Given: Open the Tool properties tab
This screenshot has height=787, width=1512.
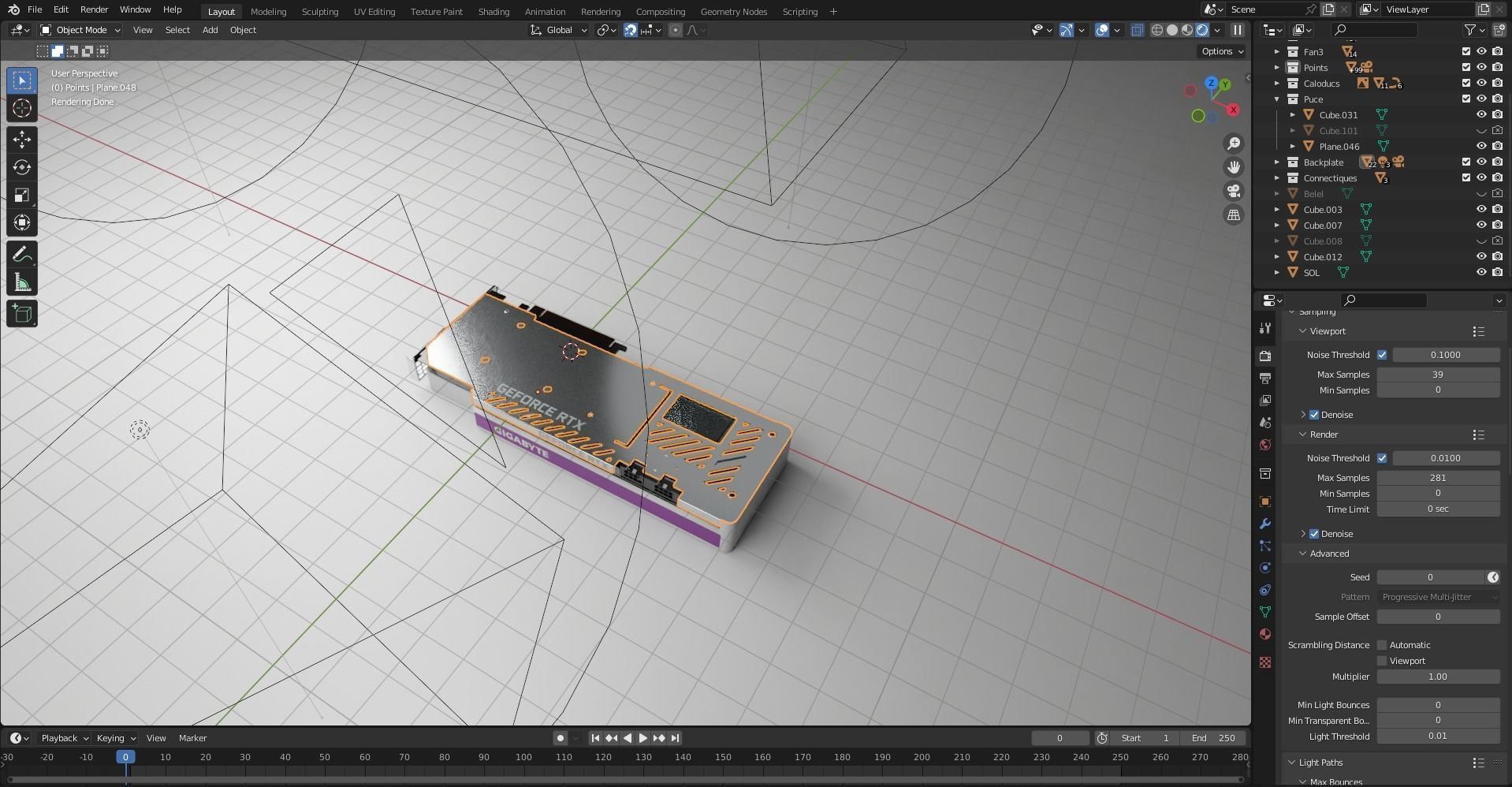Looking at the screenshot, I should coord(1265,328).
